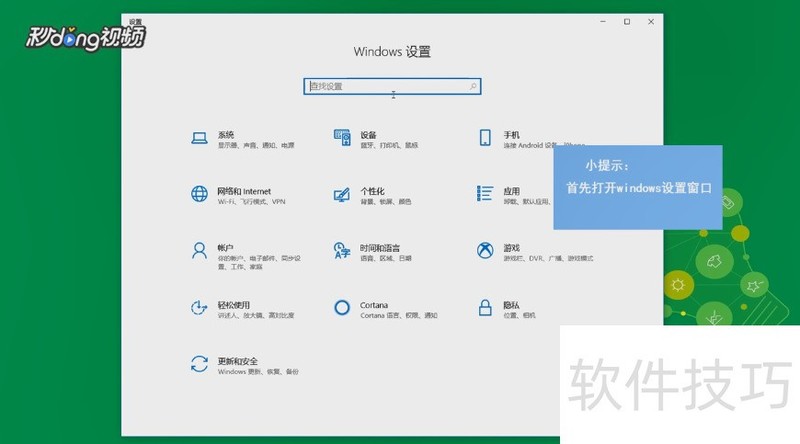800x444 pixels.
Task: Minimize the Settings window
Action: coord(603,21)
